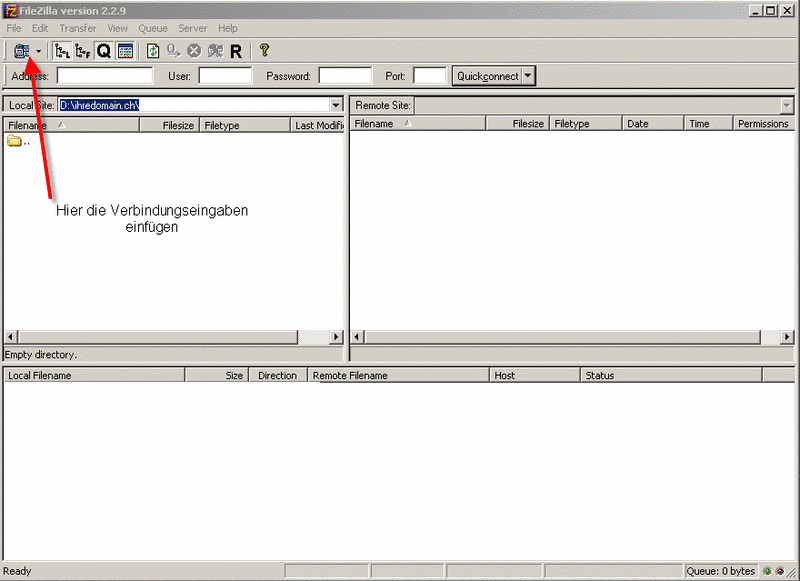Sort local files by Filesize column
Viewport: 800px width, 581px height.
(x=169, y=125)
